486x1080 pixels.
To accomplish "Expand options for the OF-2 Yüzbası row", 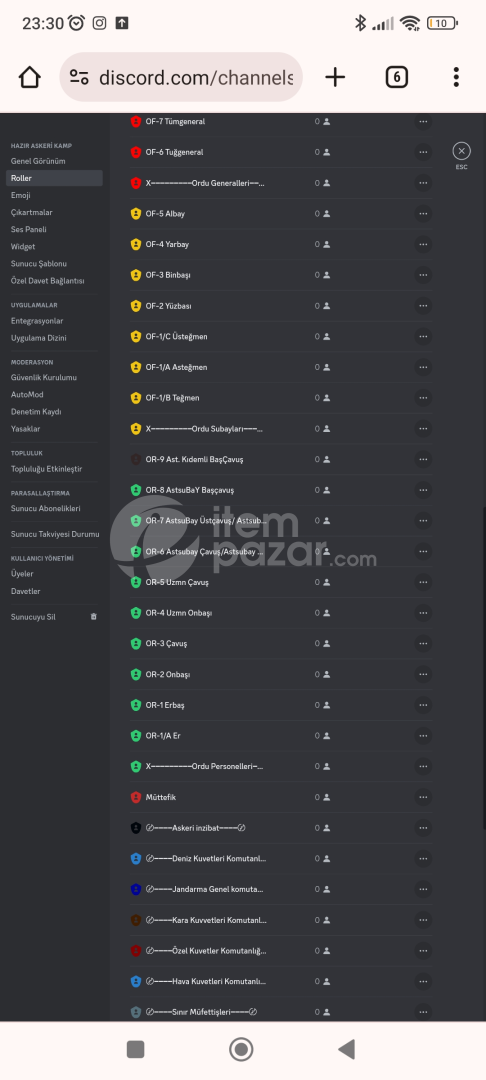I will 423,305.
